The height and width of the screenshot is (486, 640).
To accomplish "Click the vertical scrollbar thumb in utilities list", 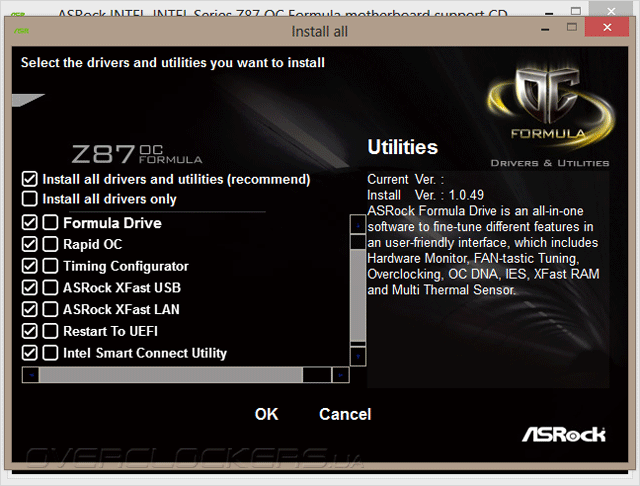I will (358, 295).
